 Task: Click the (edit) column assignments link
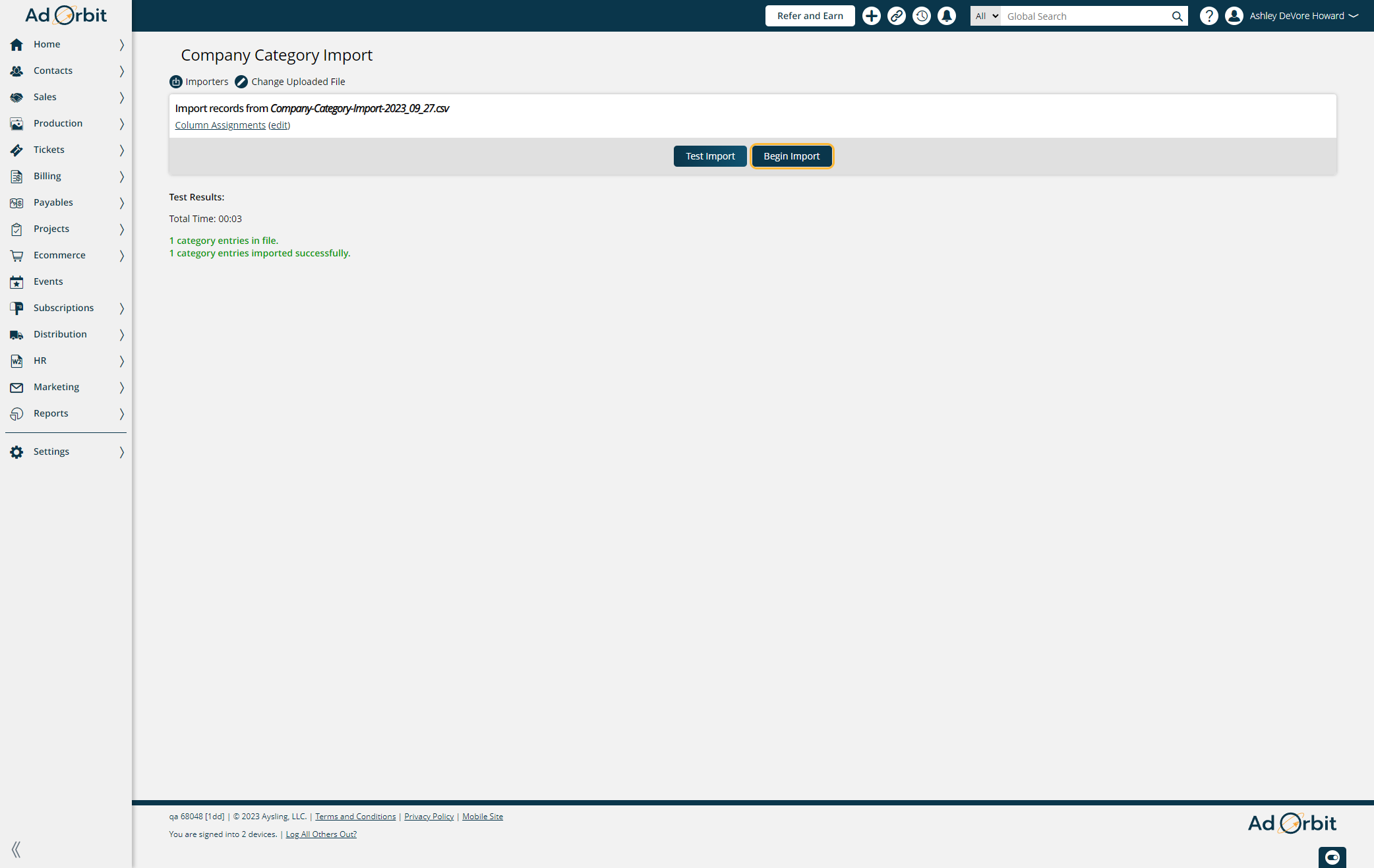(x=279, y=125)
